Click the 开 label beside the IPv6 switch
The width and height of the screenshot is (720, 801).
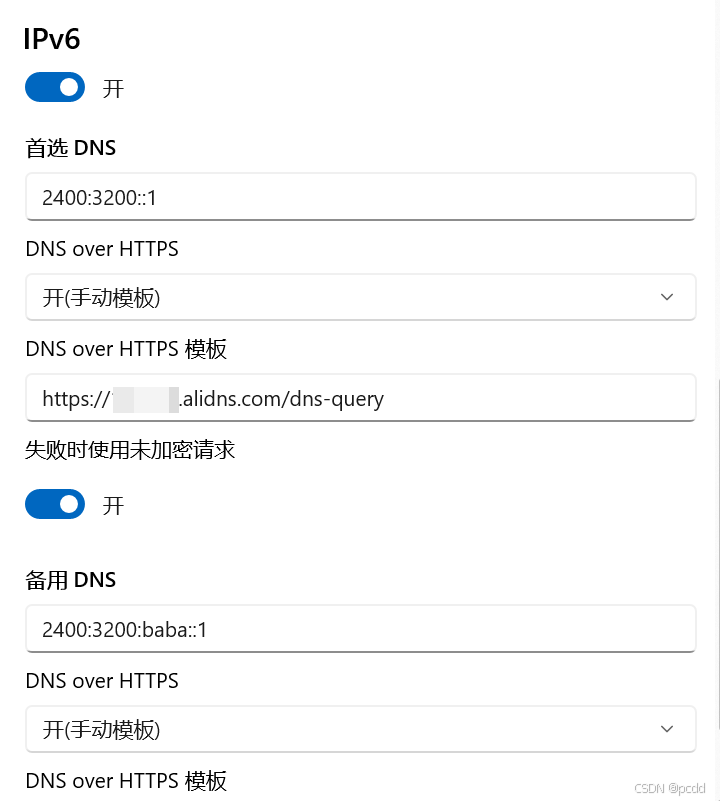pos(113,88)
